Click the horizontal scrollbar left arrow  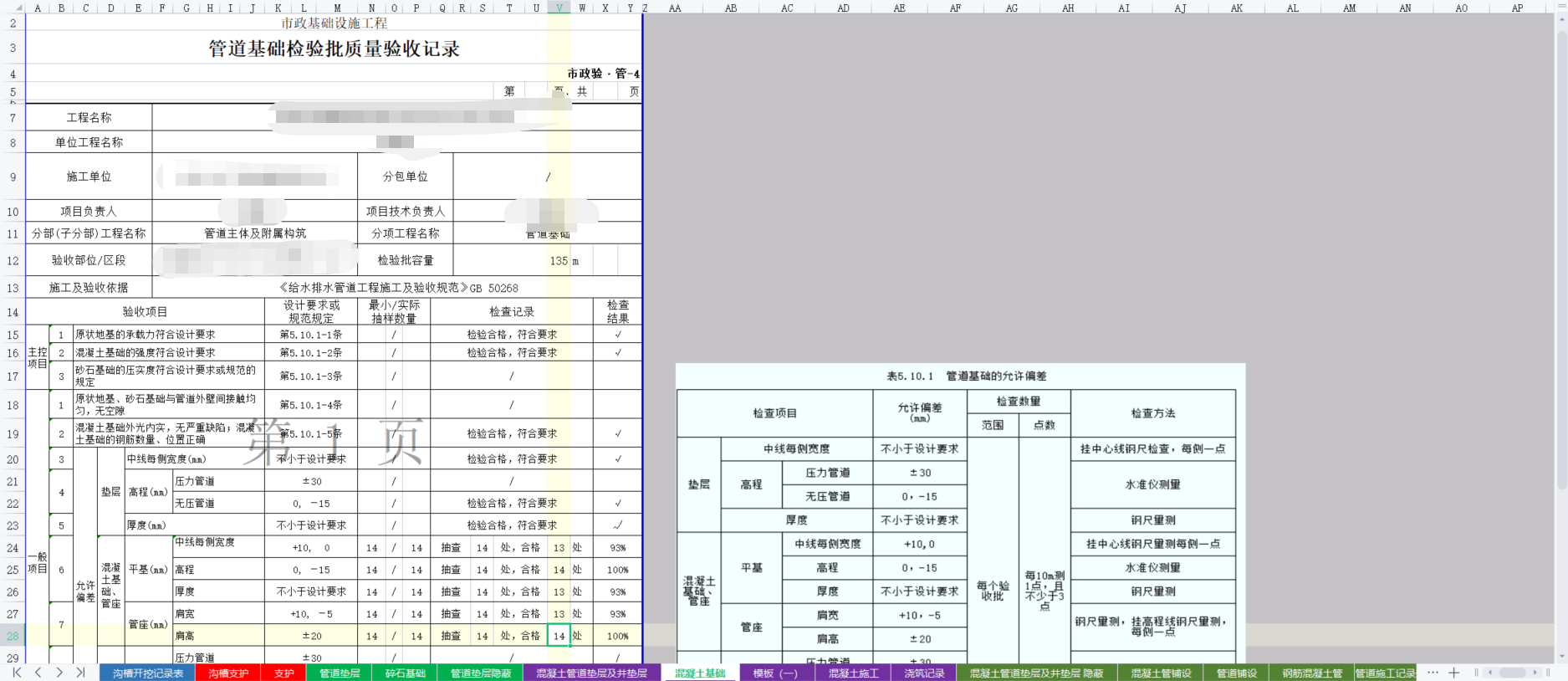pyautogui.click(x=1489, y=673)
